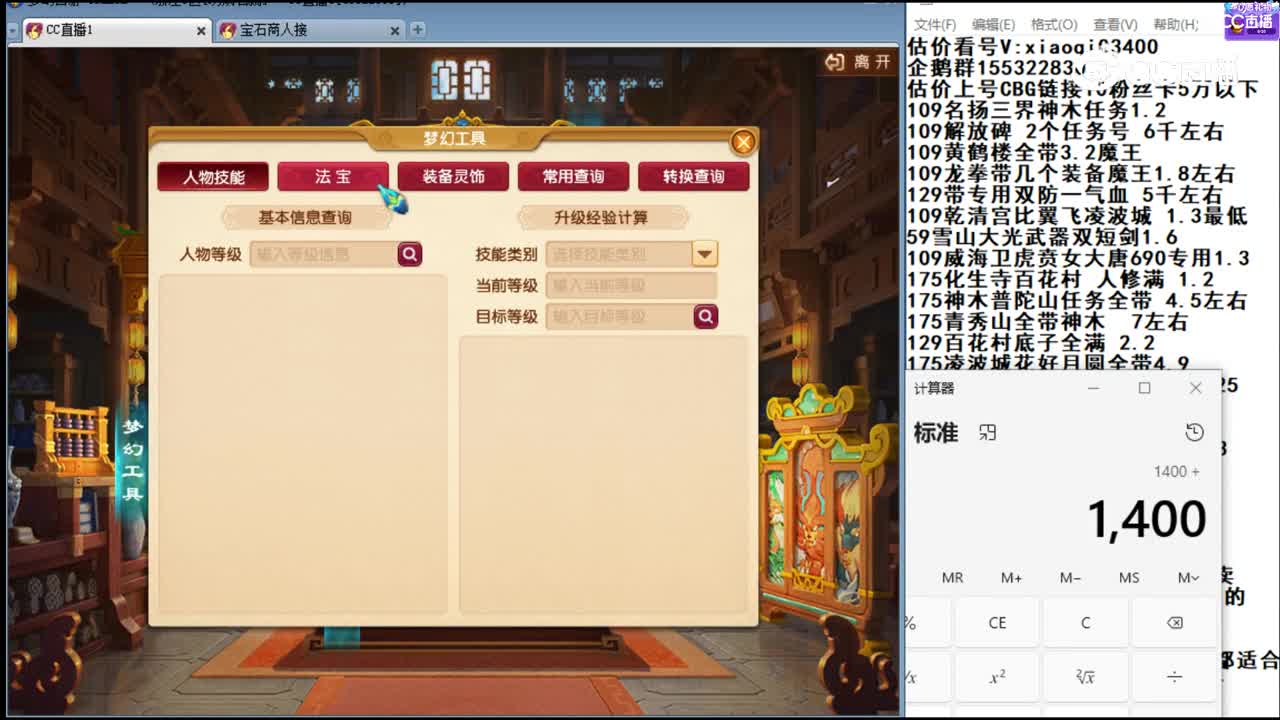
Task: Expand the M memory list dropdown
Action: (1188, 577)
